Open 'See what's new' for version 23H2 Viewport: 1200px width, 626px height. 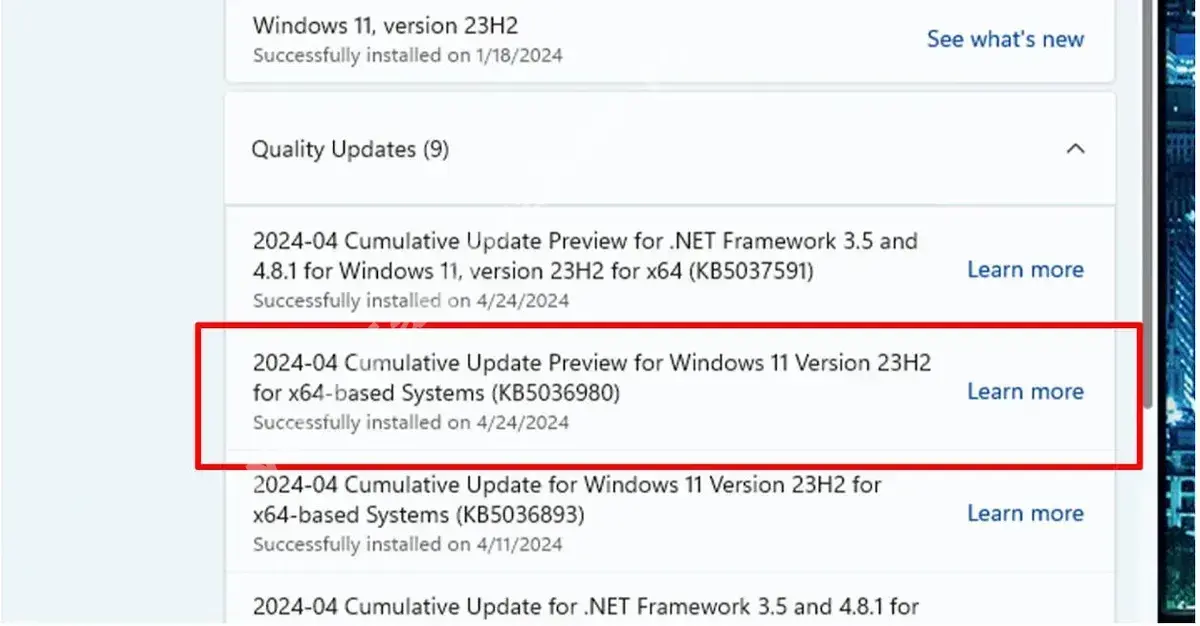click(x=1005, y=39)
